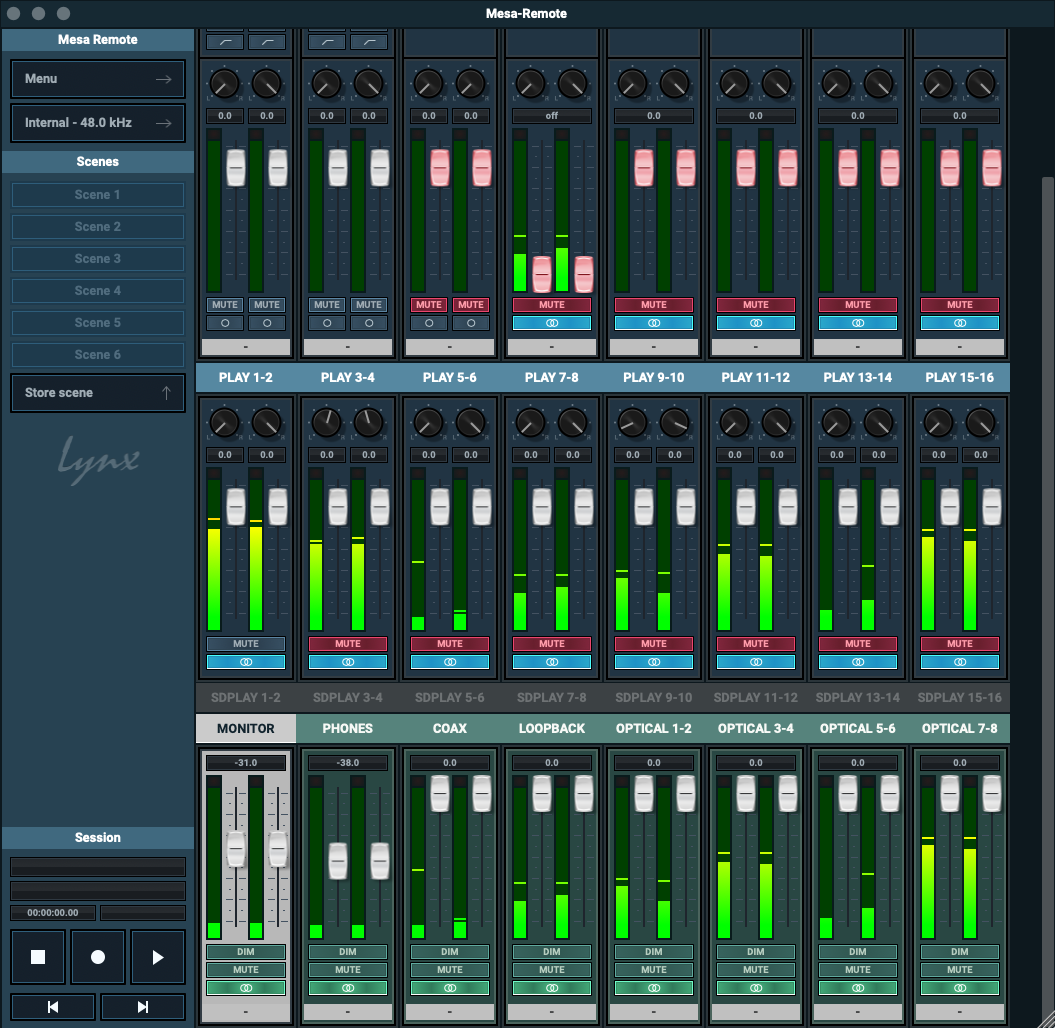Click the Stop button in Session transport

pyautogui.click(x=38, y=957)
